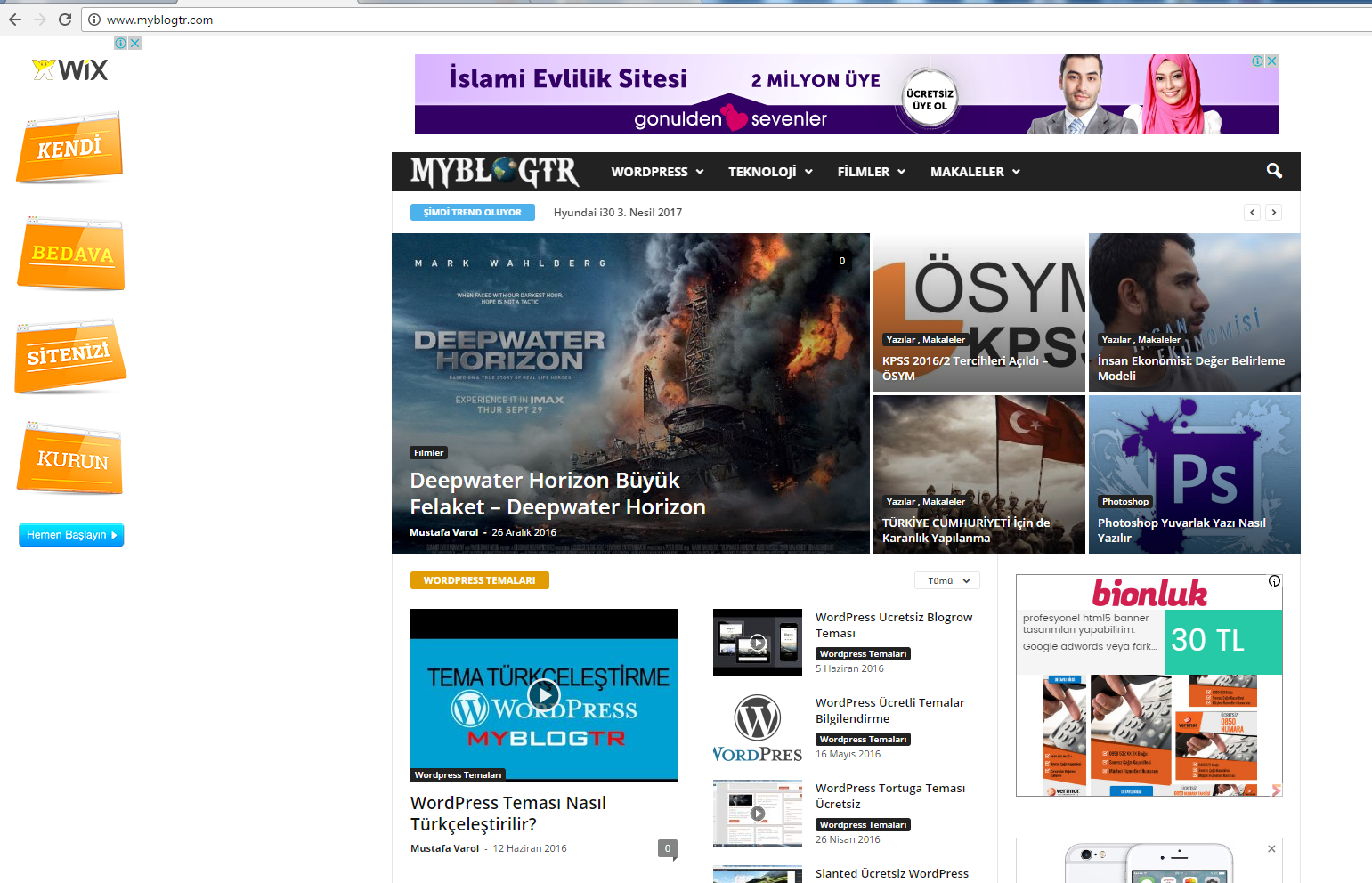The width and height of the screenshot is (1372, 883).
Task: Click the ÜCRETSİZ ÜYE OL badge
Action: 930,100
